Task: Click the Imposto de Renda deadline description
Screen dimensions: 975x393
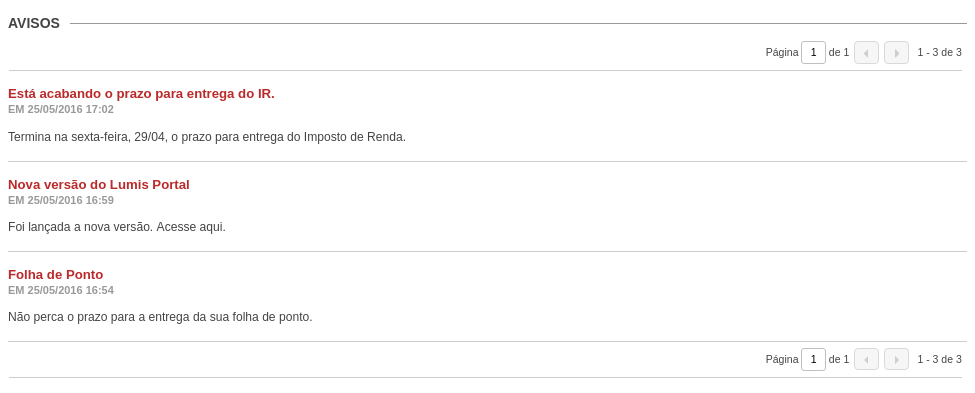Action: click(x=207, y=137)
